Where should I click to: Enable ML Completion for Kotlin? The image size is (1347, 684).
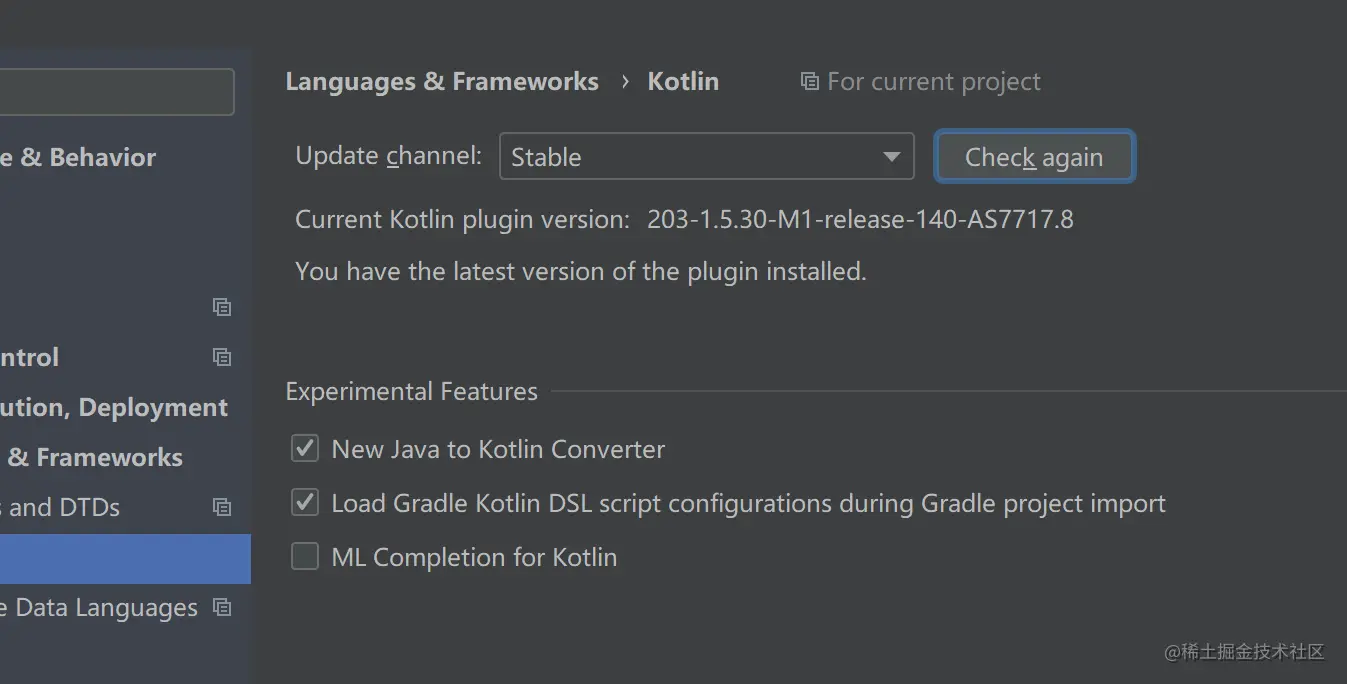[x=305, y=557]
